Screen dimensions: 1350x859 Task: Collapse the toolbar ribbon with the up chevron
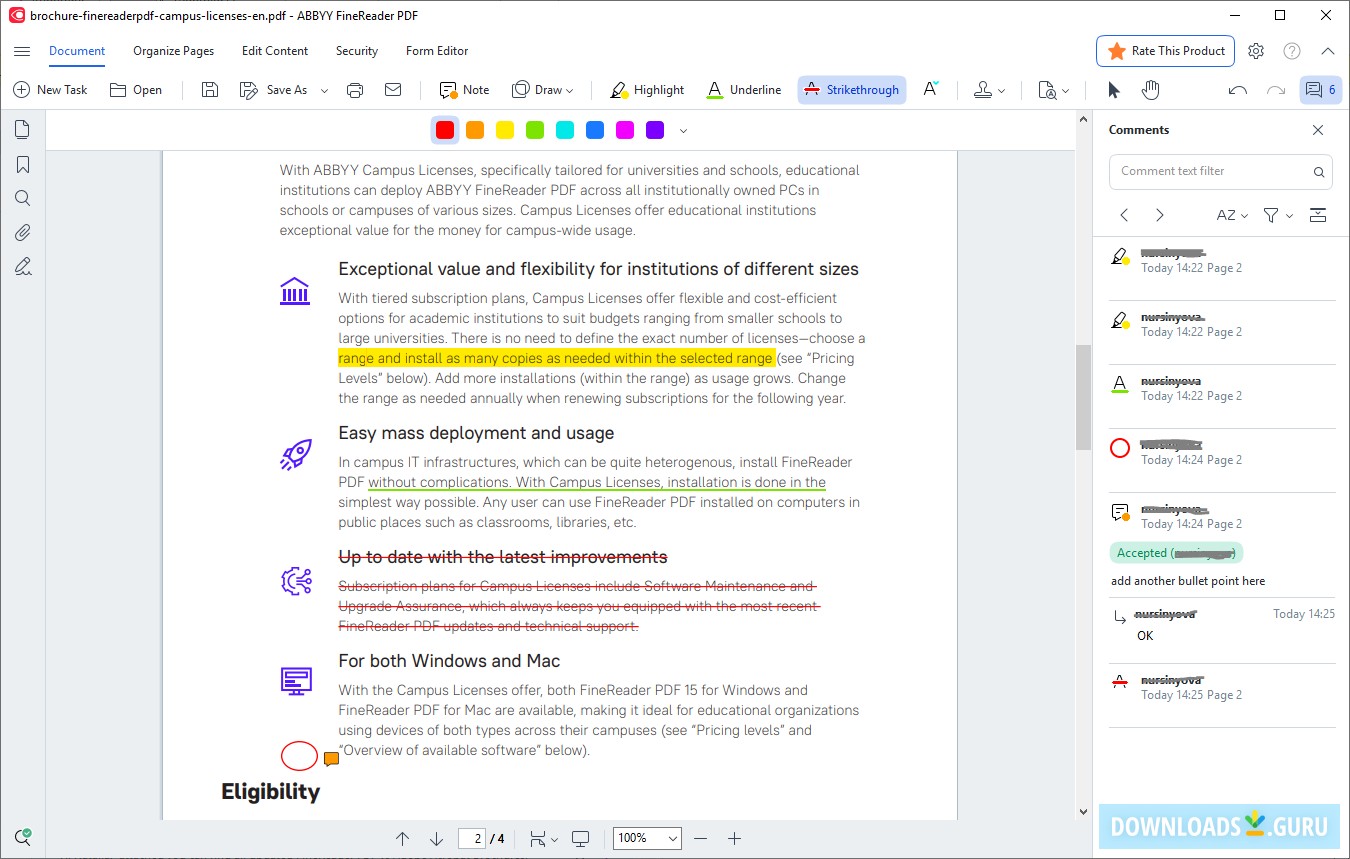(1328, 51)
